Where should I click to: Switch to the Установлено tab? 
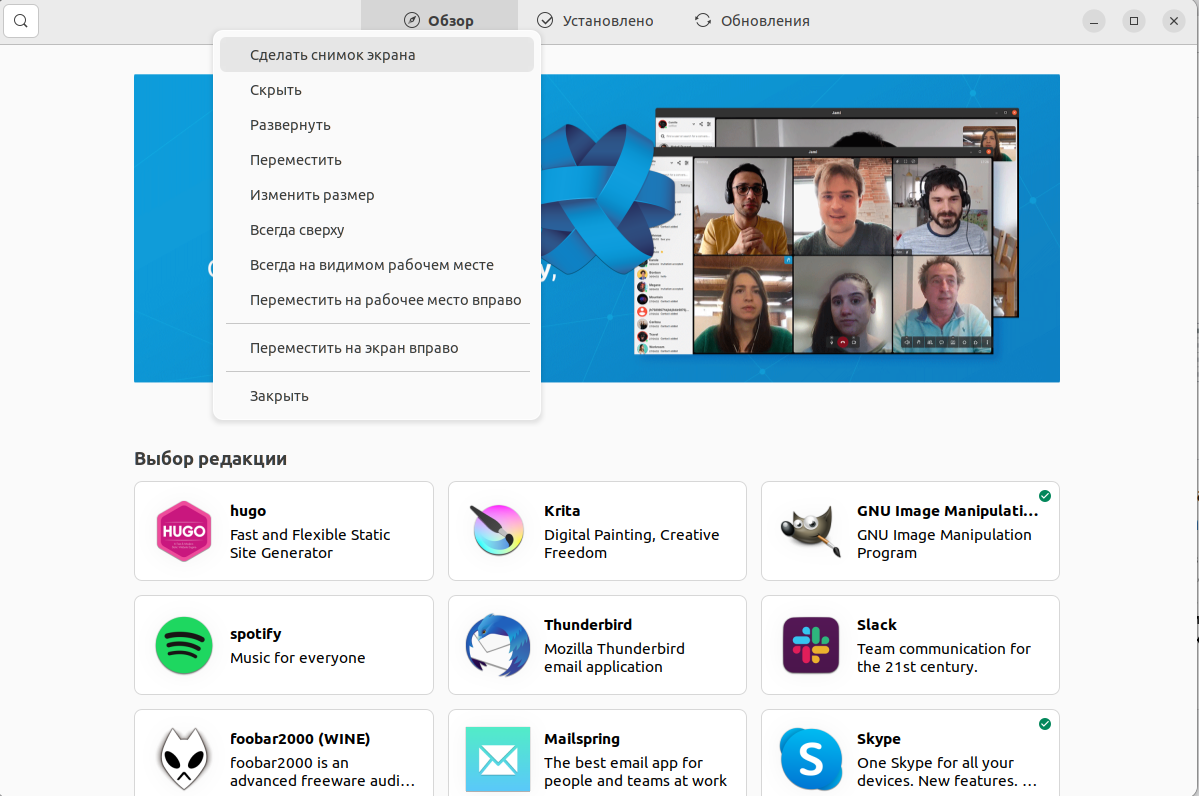[x=595, y=21]
